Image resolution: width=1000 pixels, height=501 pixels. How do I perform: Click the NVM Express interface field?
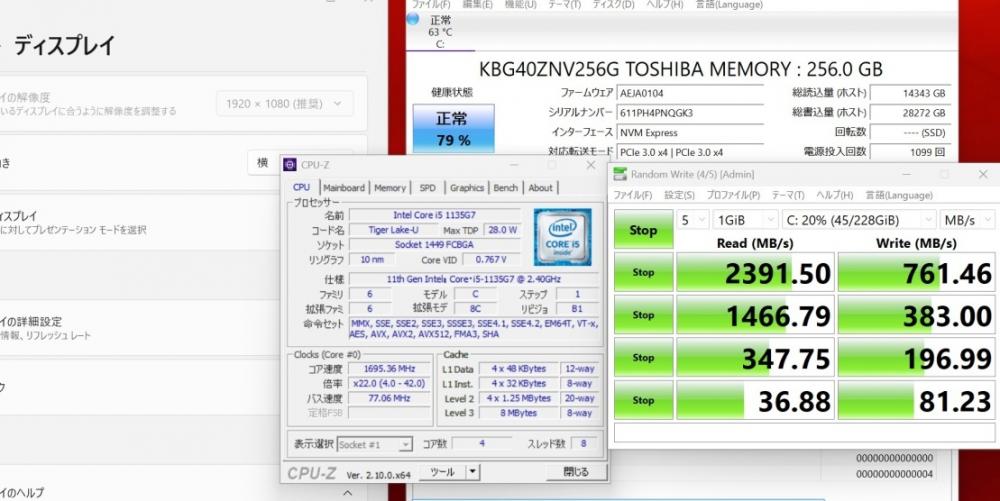[x=690, y=133]
